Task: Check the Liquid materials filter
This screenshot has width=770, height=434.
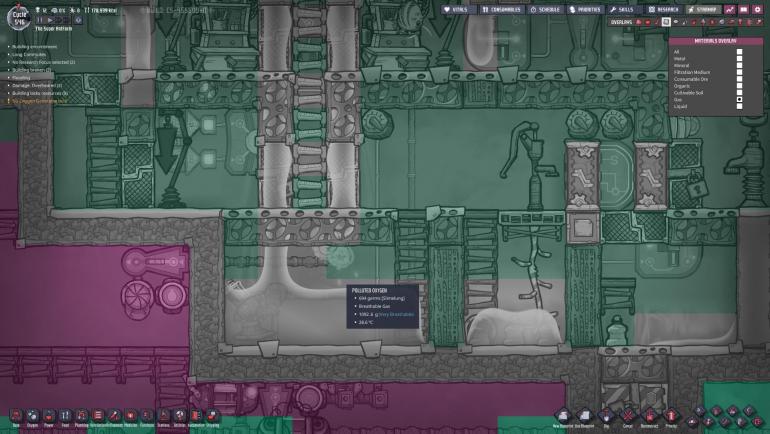Action: click(x=740, y=106)
